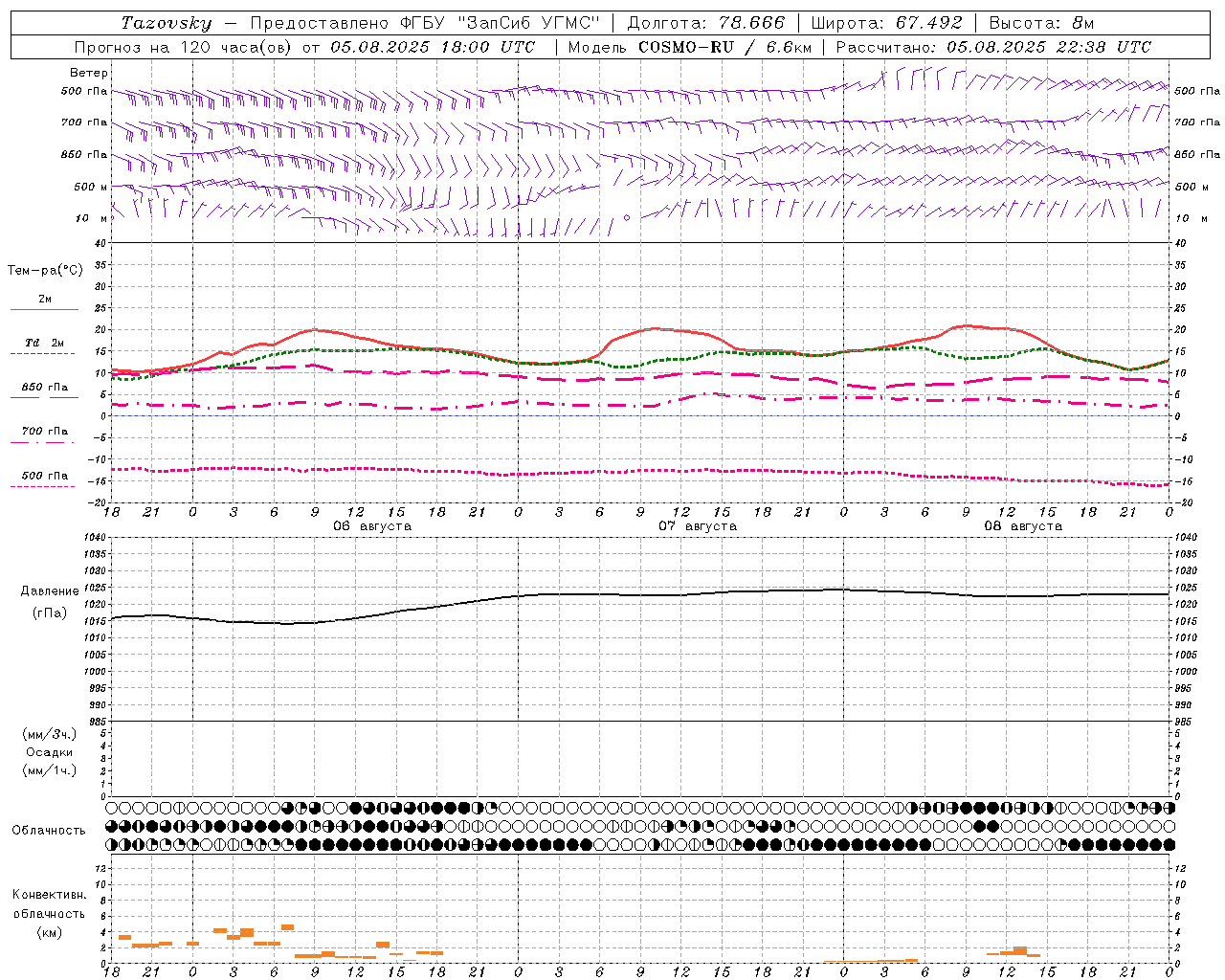Click the "2м" temperature legend entry
Image resolution: width=1225 pixels, height=980 pixels.
click(45, 299)
